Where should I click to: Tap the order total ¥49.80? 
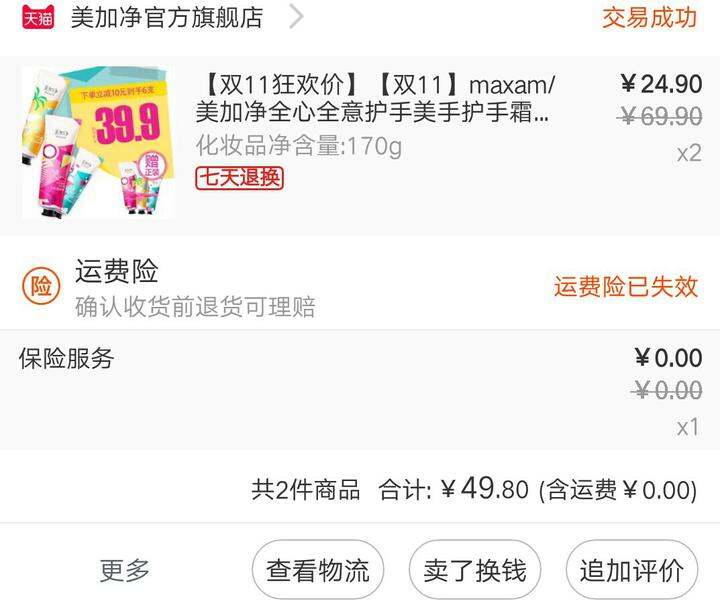coord(485,489)
